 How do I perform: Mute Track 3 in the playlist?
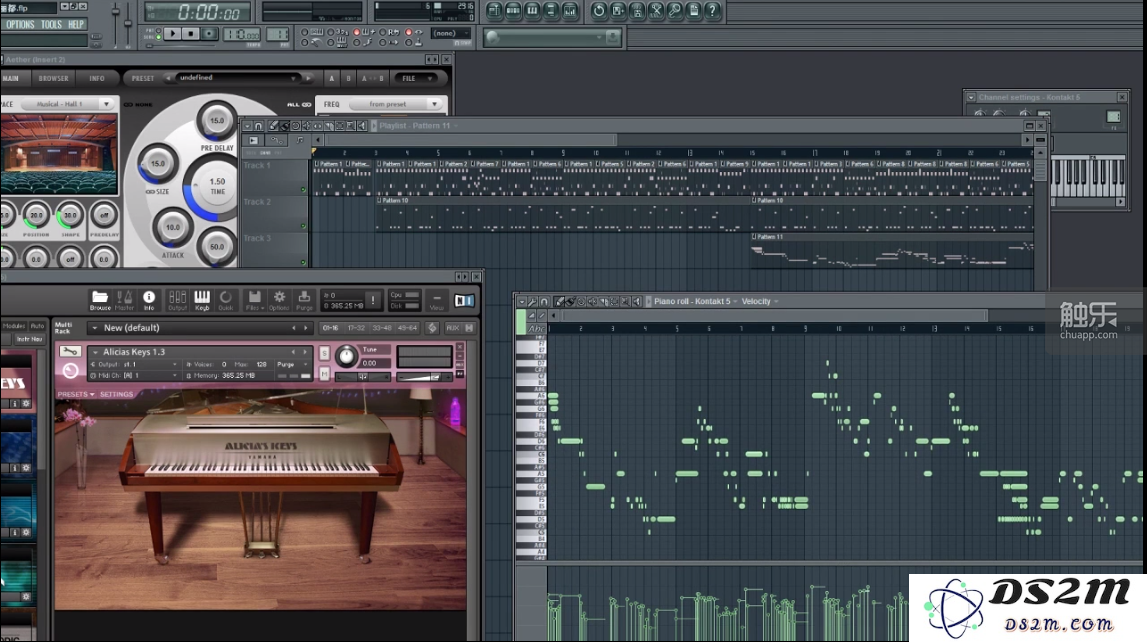point(303,262)
